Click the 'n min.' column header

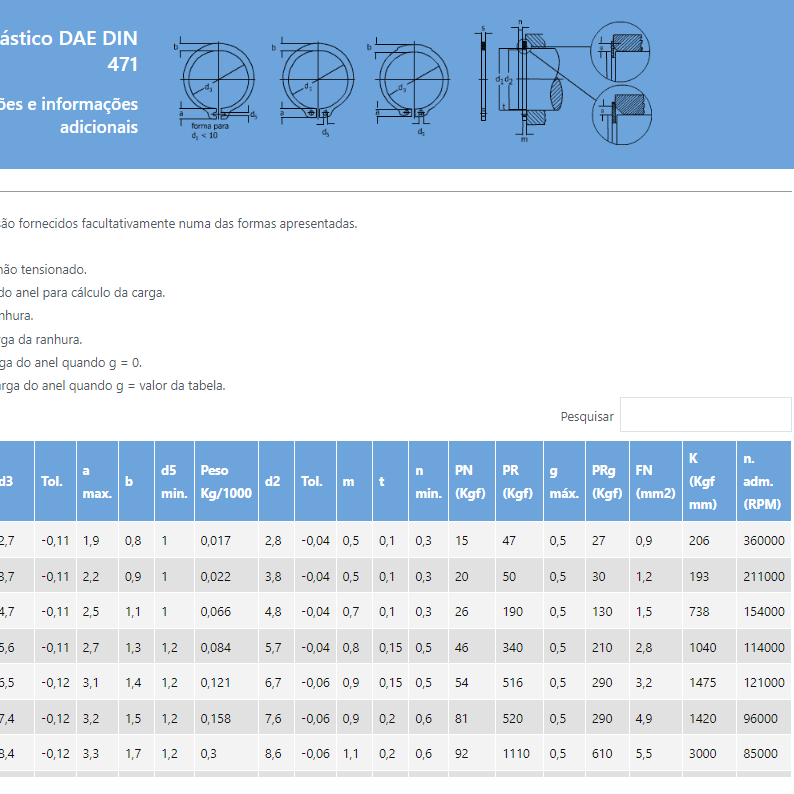point(428,481)
